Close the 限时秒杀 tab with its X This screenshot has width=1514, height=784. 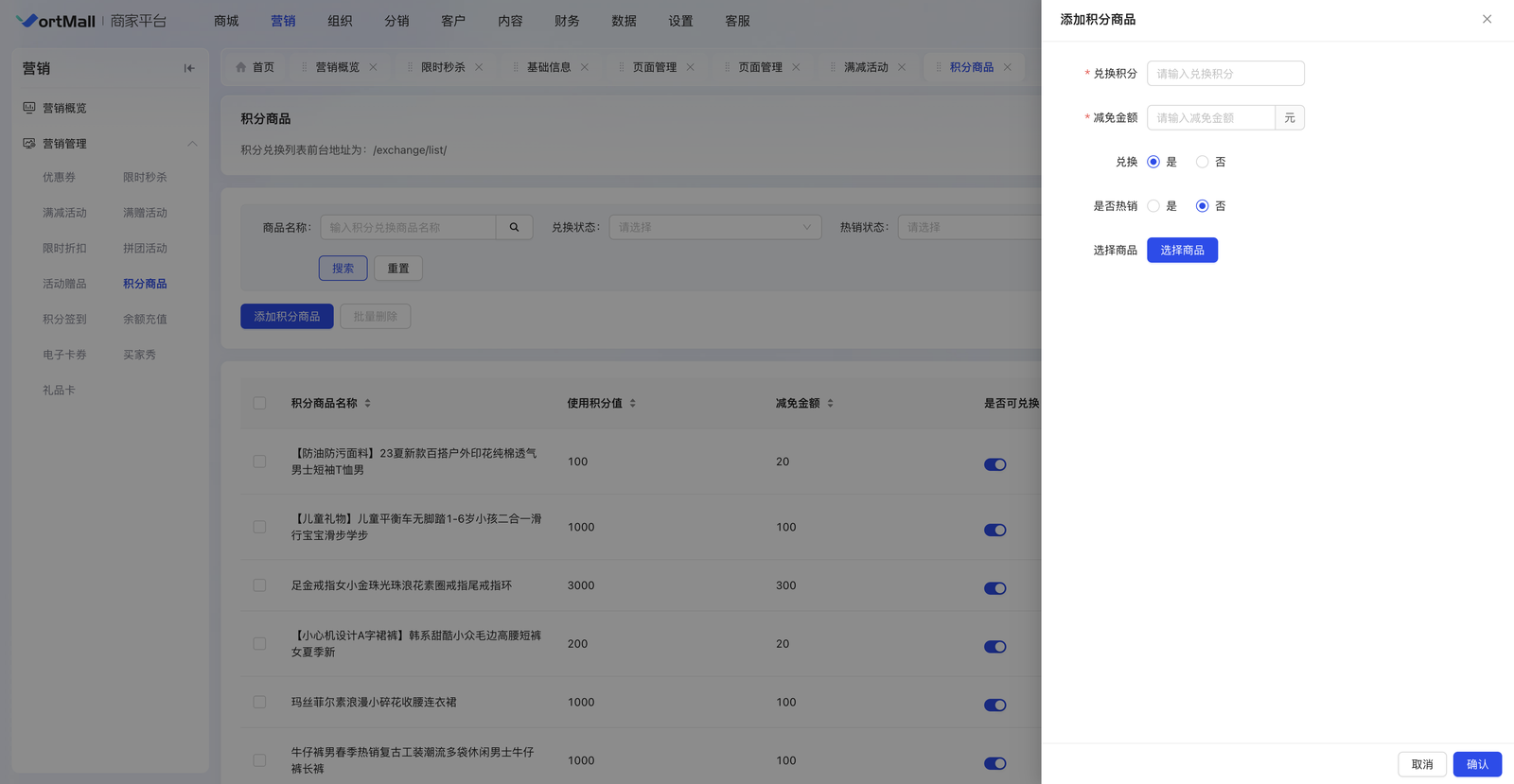(x=479, y=67)
